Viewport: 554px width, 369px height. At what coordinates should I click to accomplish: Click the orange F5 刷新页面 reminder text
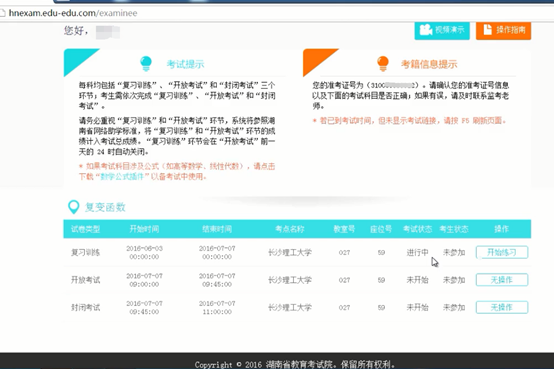coord(409,121)
